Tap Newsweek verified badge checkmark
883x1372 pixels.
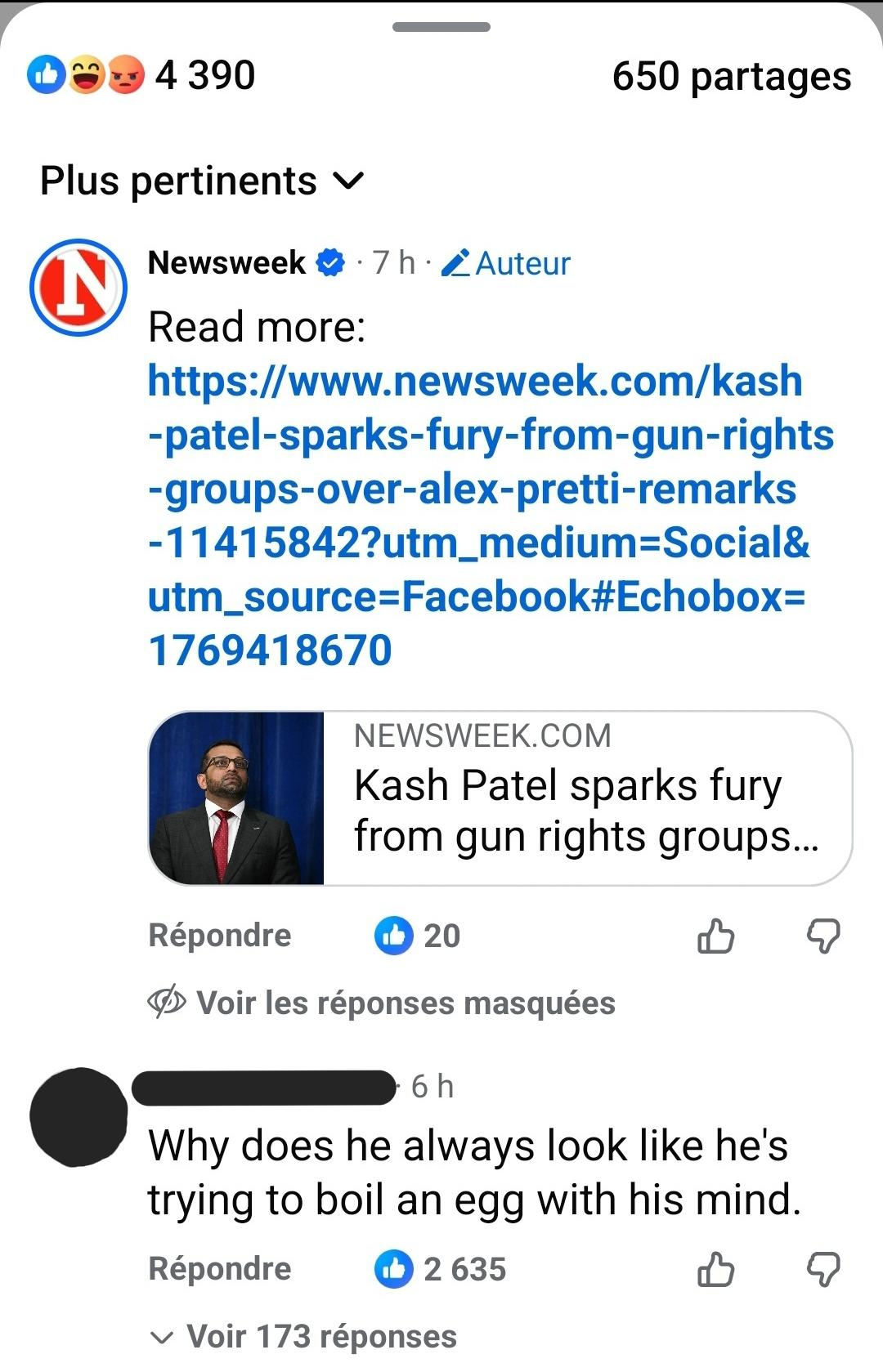click(x=330, y=263)
